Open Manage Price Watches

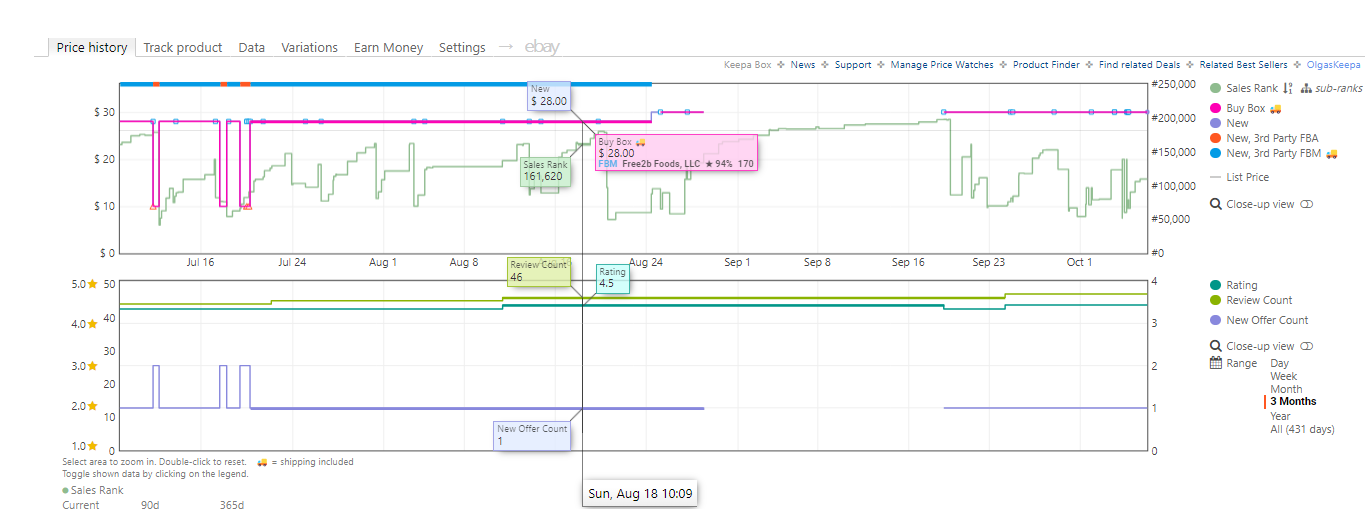click(942, 65)
